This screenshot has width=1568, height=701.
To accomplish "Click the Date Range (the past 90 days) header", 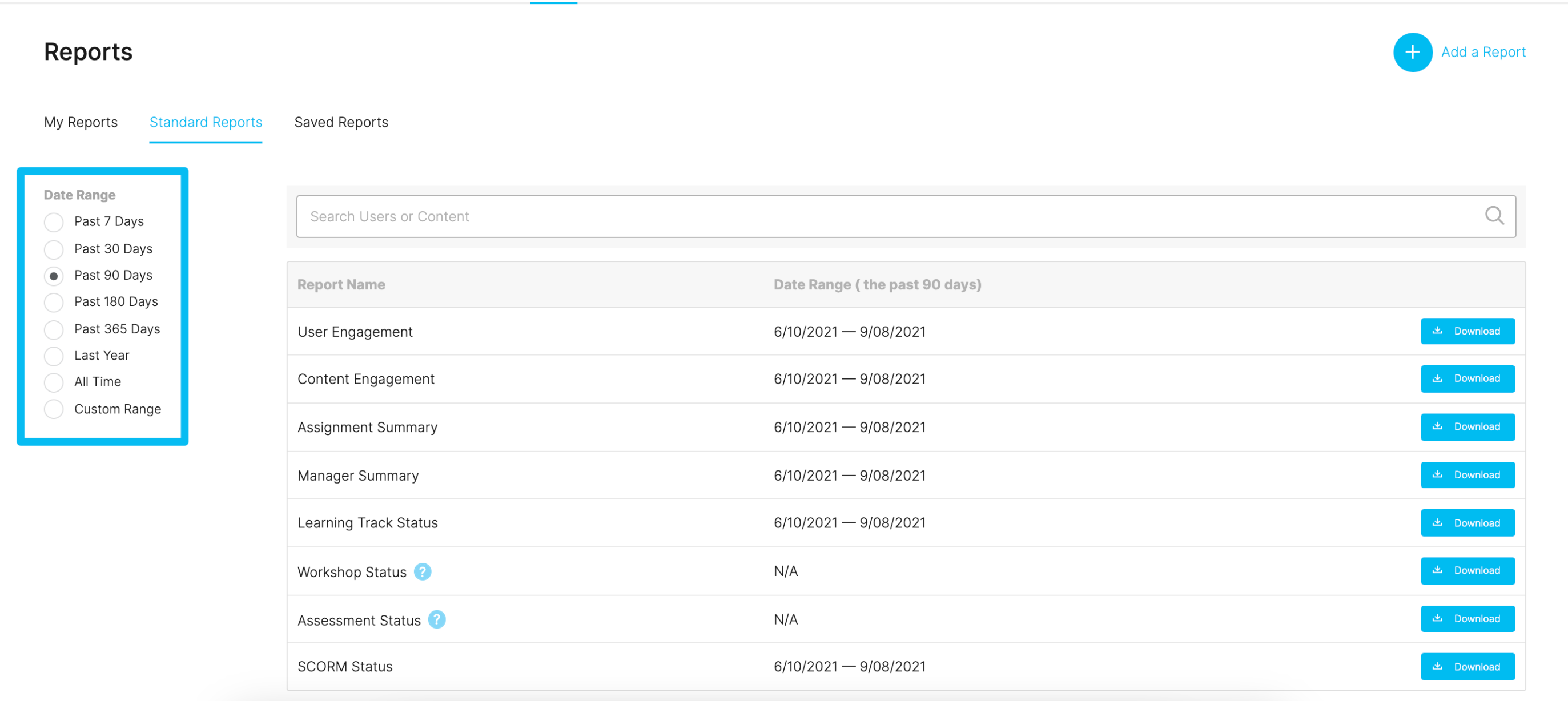I will pos(877,285).
